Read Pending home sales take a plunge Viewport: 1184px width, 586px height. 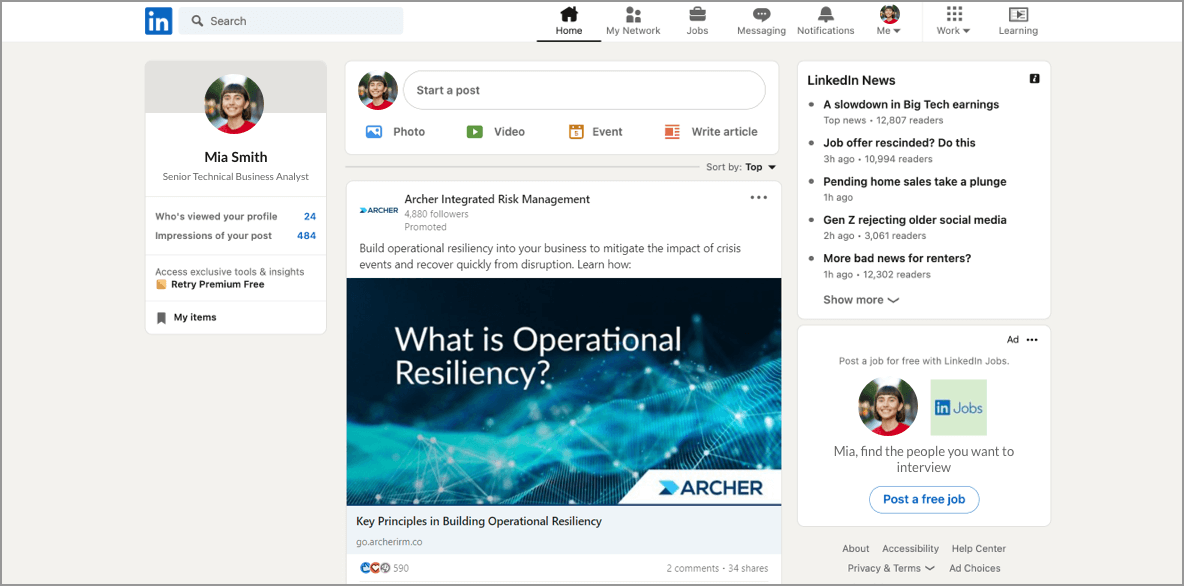[914, 182]
